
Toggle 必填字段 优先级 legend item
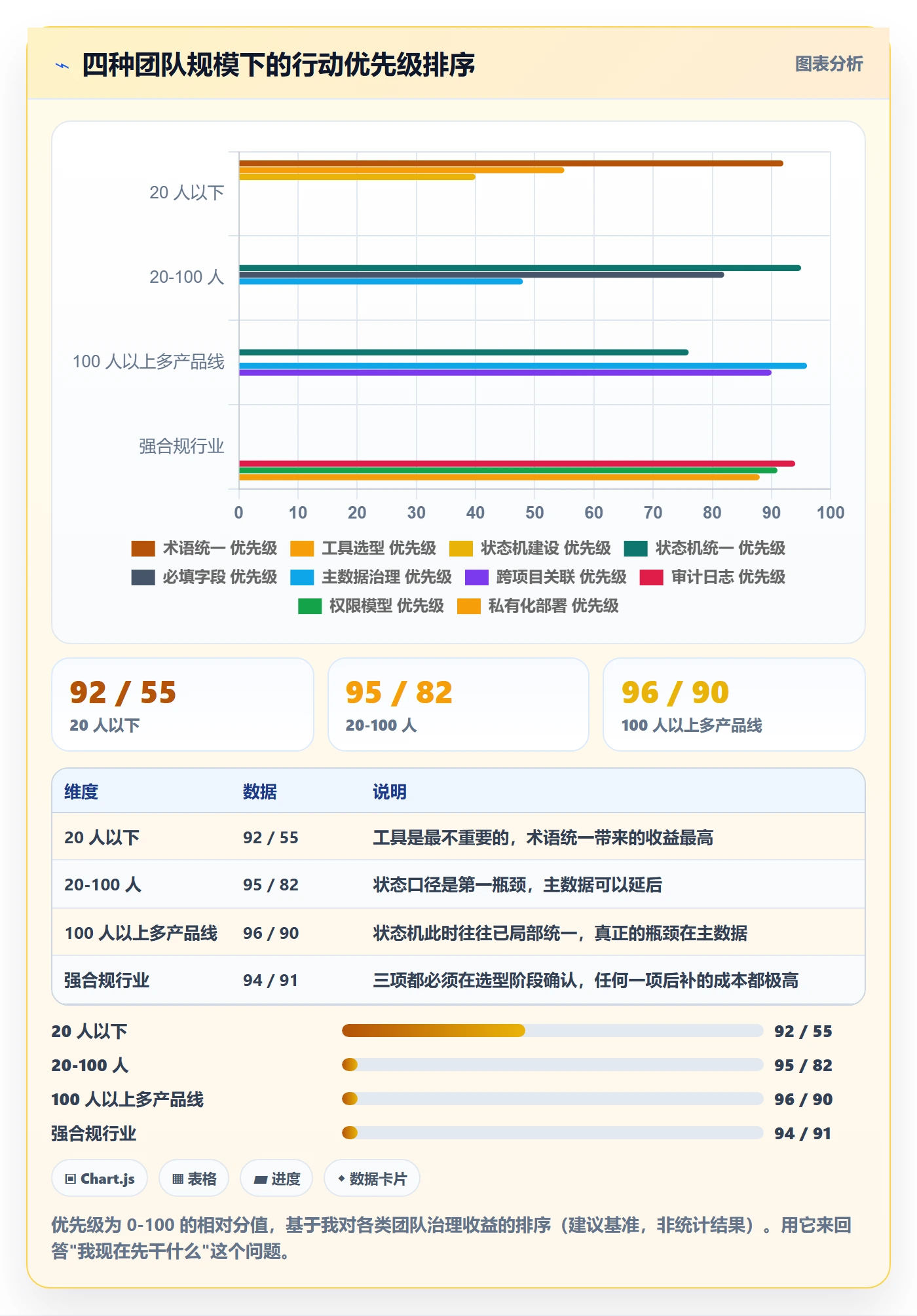204,577
